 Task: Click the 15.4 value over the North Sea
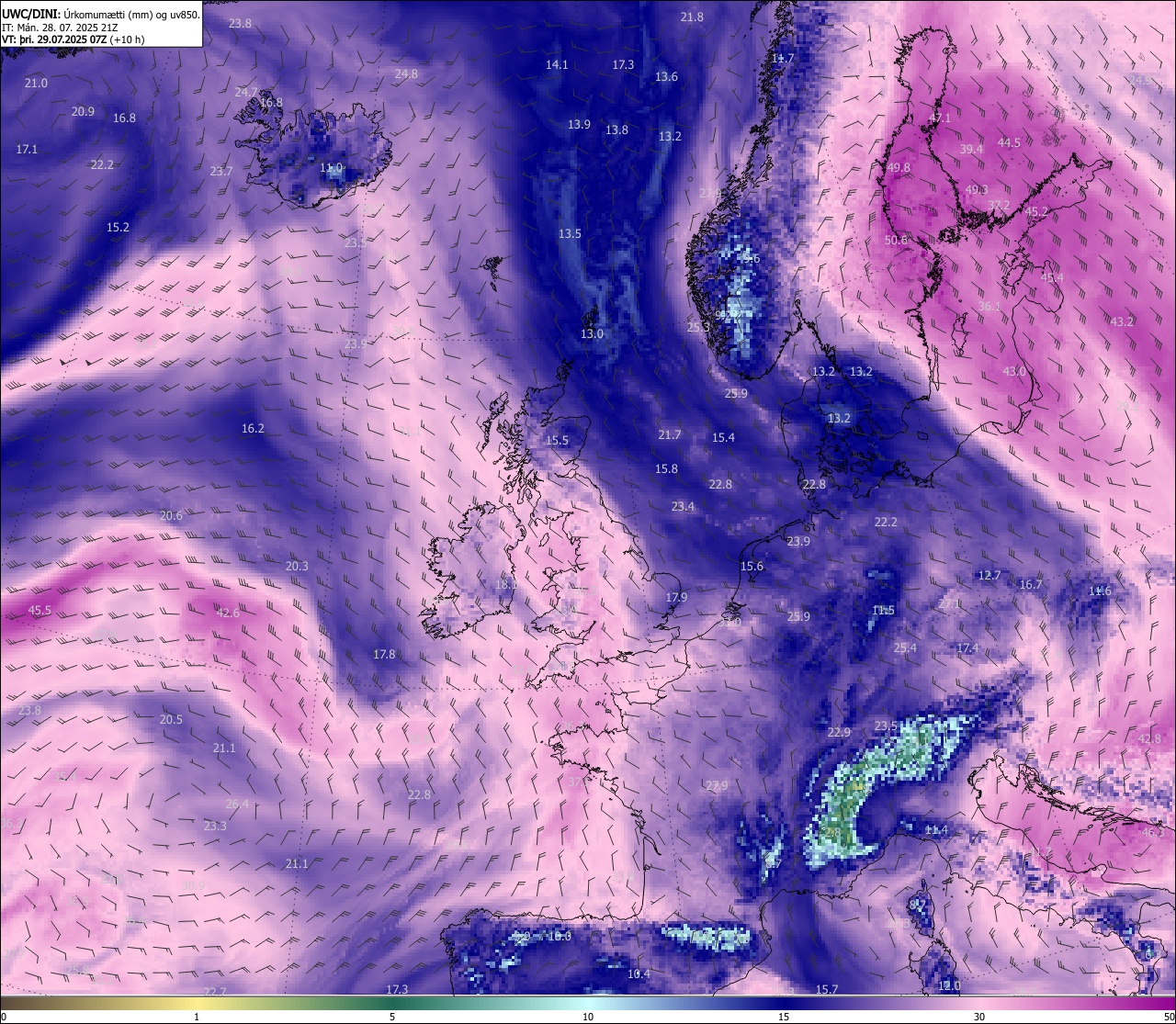(x=723, y=437)
